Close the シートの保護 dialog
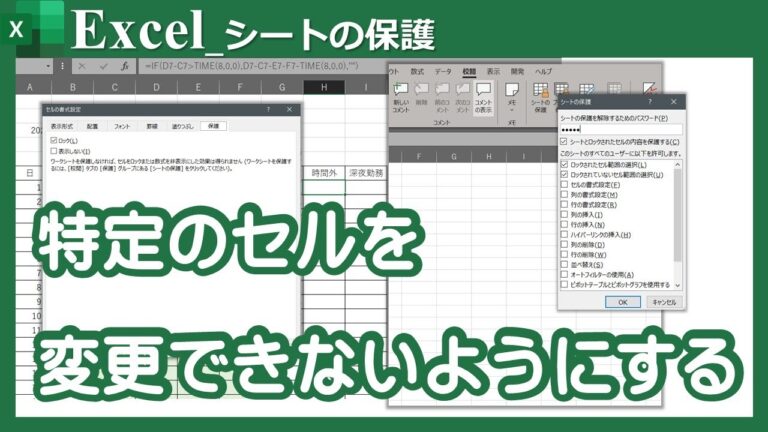 point(673,101)
